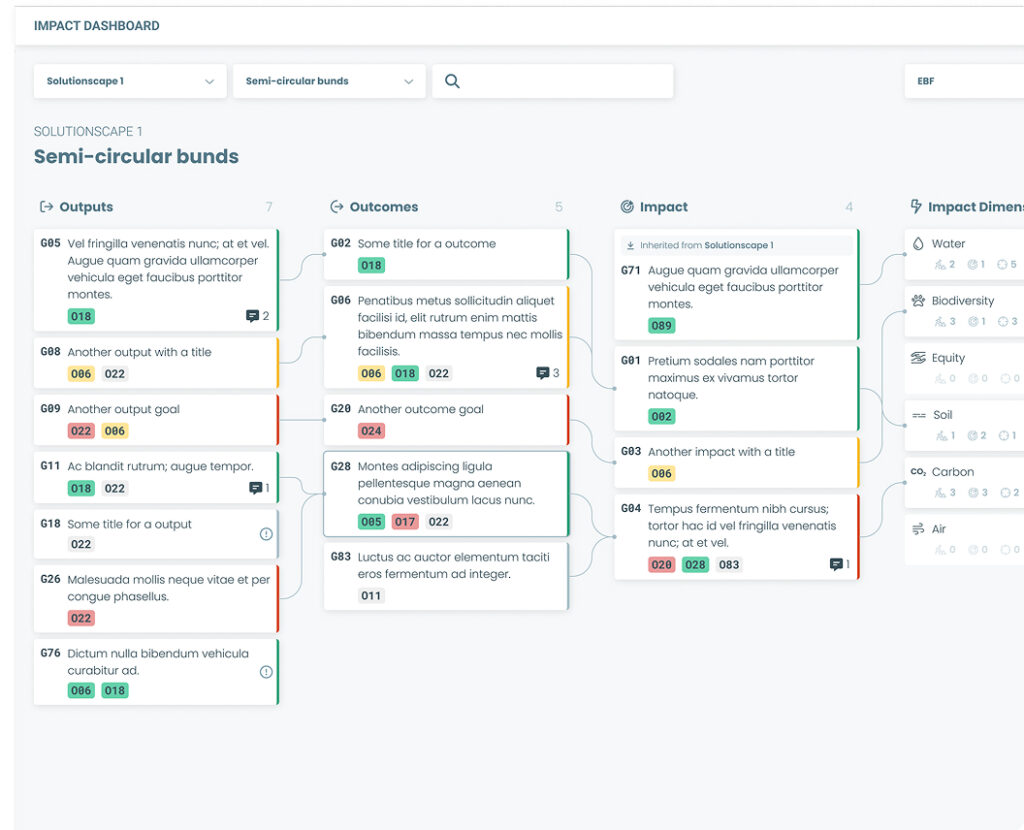The width and height of the screenshot is (1024, 830).
Task: Click the Outputs column header
Action: 86,207
